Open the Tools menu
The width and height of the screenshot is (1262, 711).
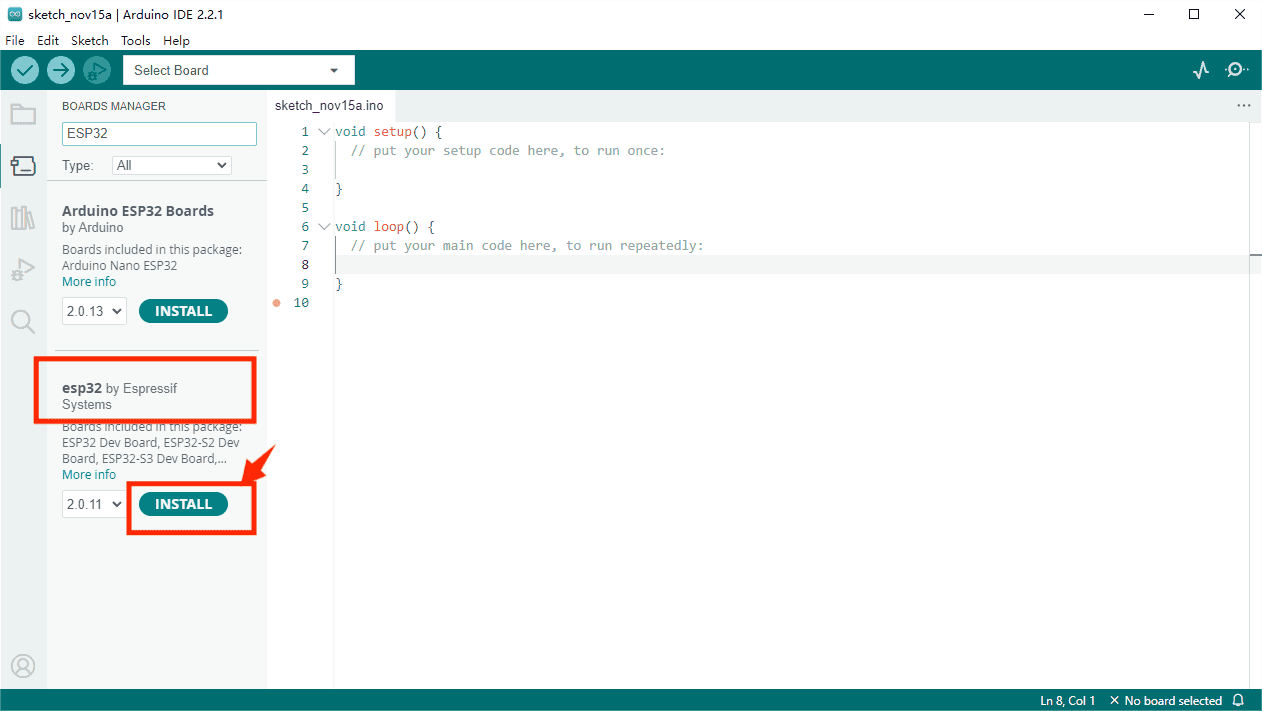(x=135, y=41)
